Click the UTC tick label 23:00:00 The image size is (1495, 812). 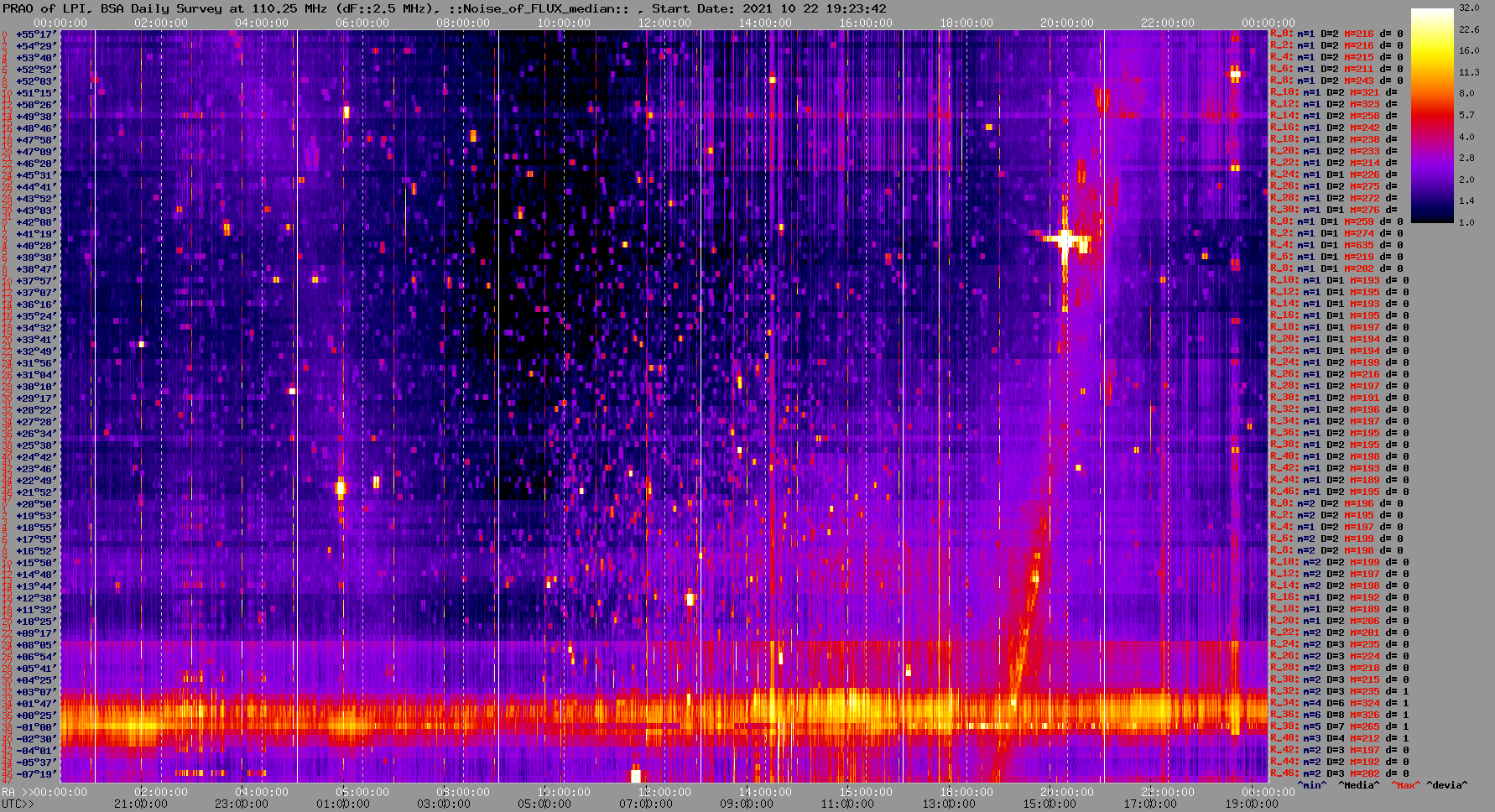click(x=242, y=804)
